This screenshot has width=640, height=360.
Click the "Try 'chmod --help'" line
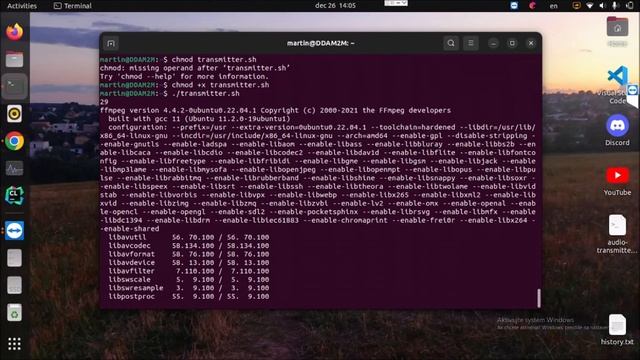click(x=184, y=76)
